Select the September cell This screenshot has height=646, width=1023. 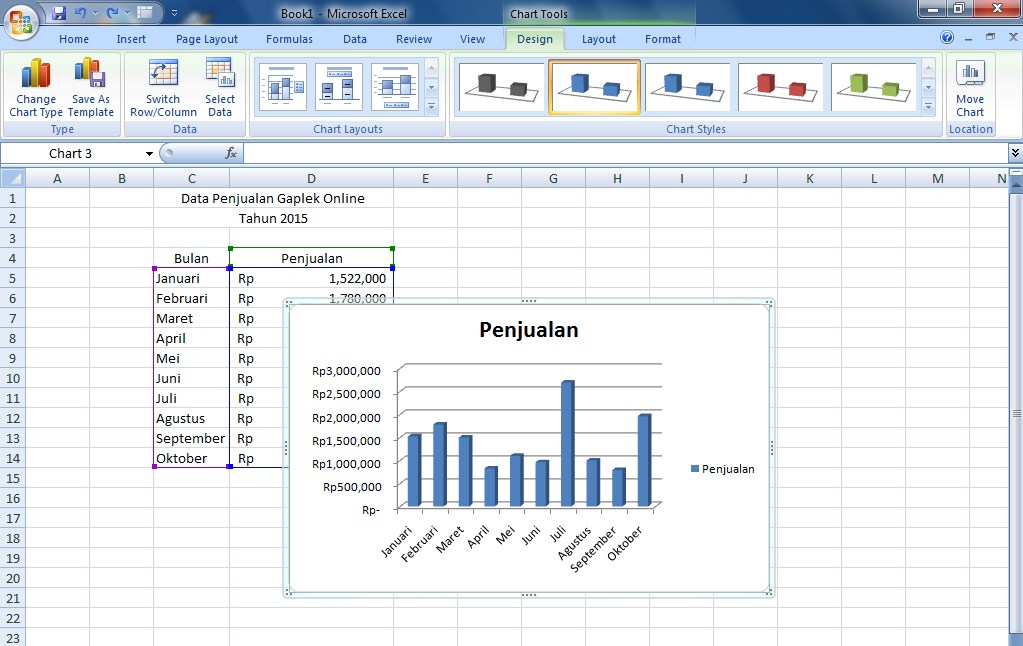tap(191, 438)
